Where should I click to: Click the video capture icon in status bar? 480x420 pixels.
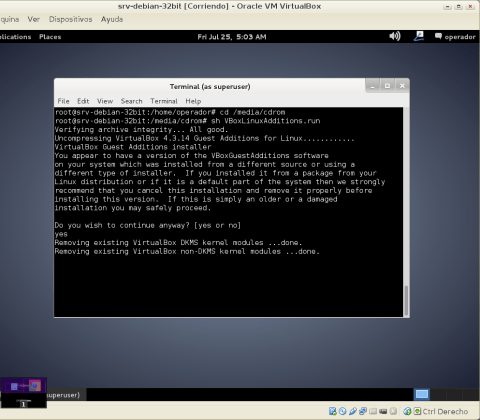click(383, 411)
